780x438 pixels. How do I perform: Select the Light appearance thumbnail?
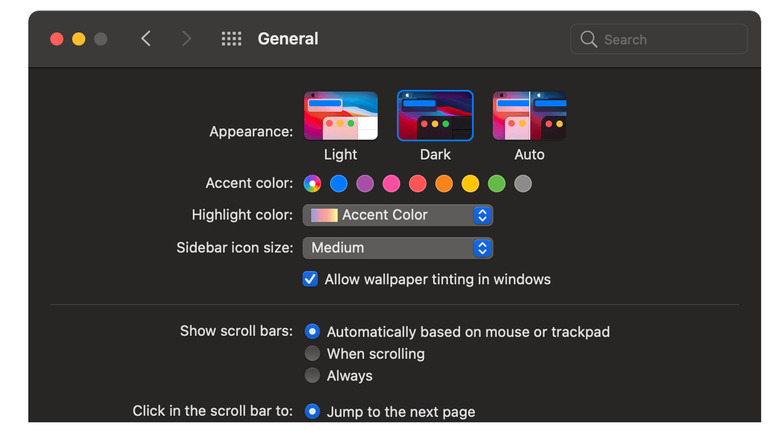tap(340, 116)
